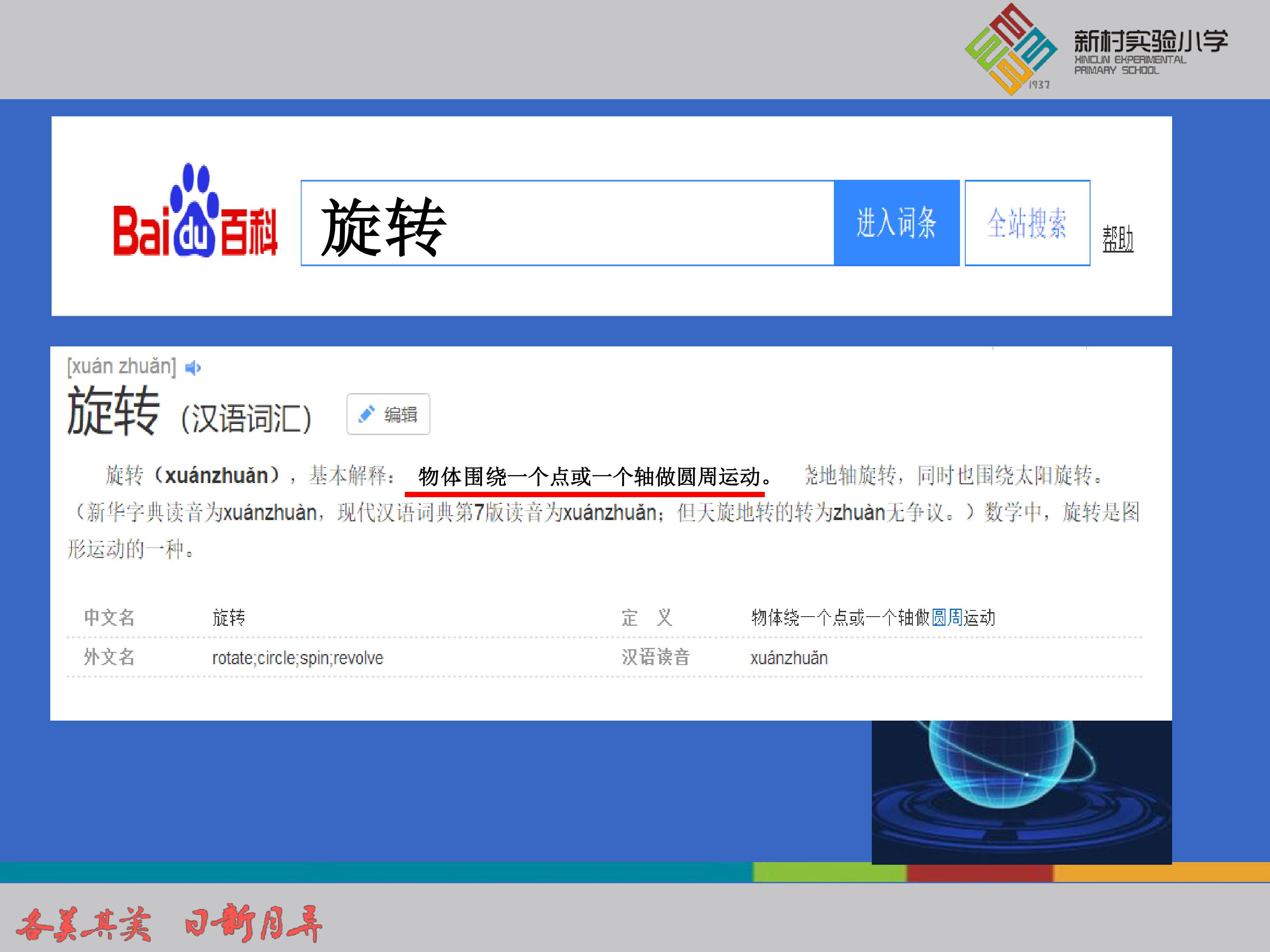Click the Baidu Baike logo
This screenshot has width=1270, height=952.
[x=195, y=211]
